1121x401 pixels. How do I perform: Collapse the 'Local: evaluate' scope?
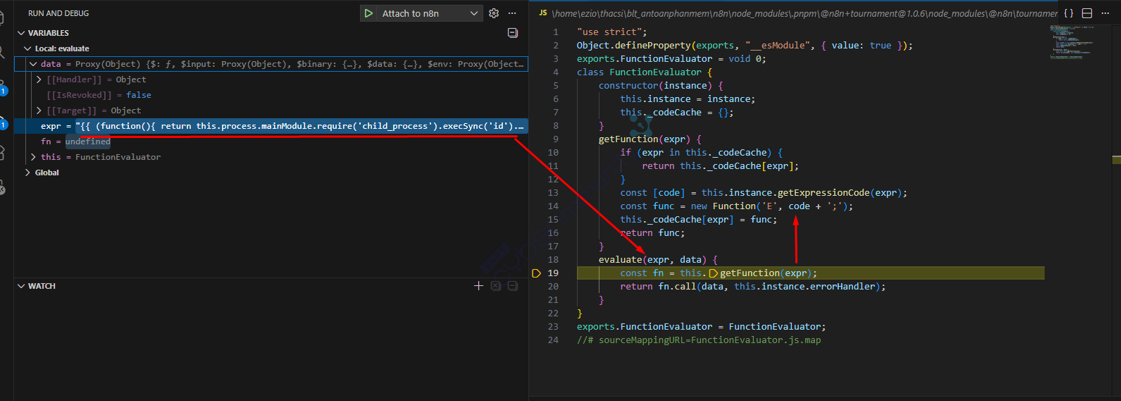[x=28, y=49]
